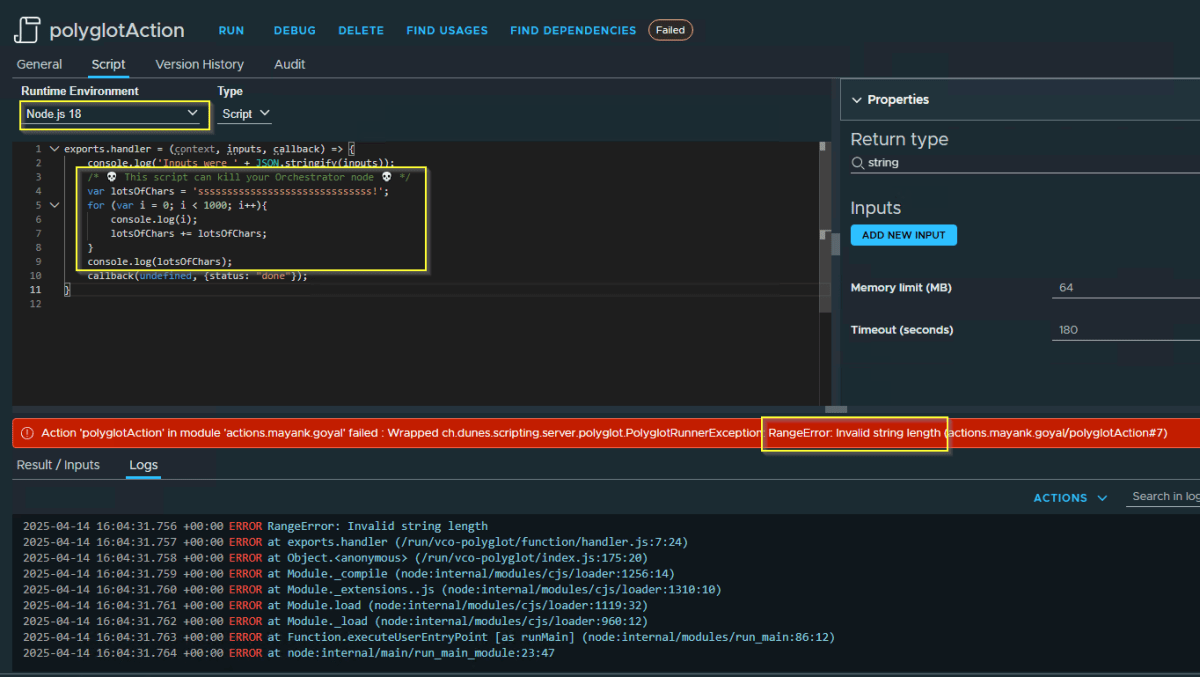Expand the ACTIONS dropdown in logs

[1070, 498]
